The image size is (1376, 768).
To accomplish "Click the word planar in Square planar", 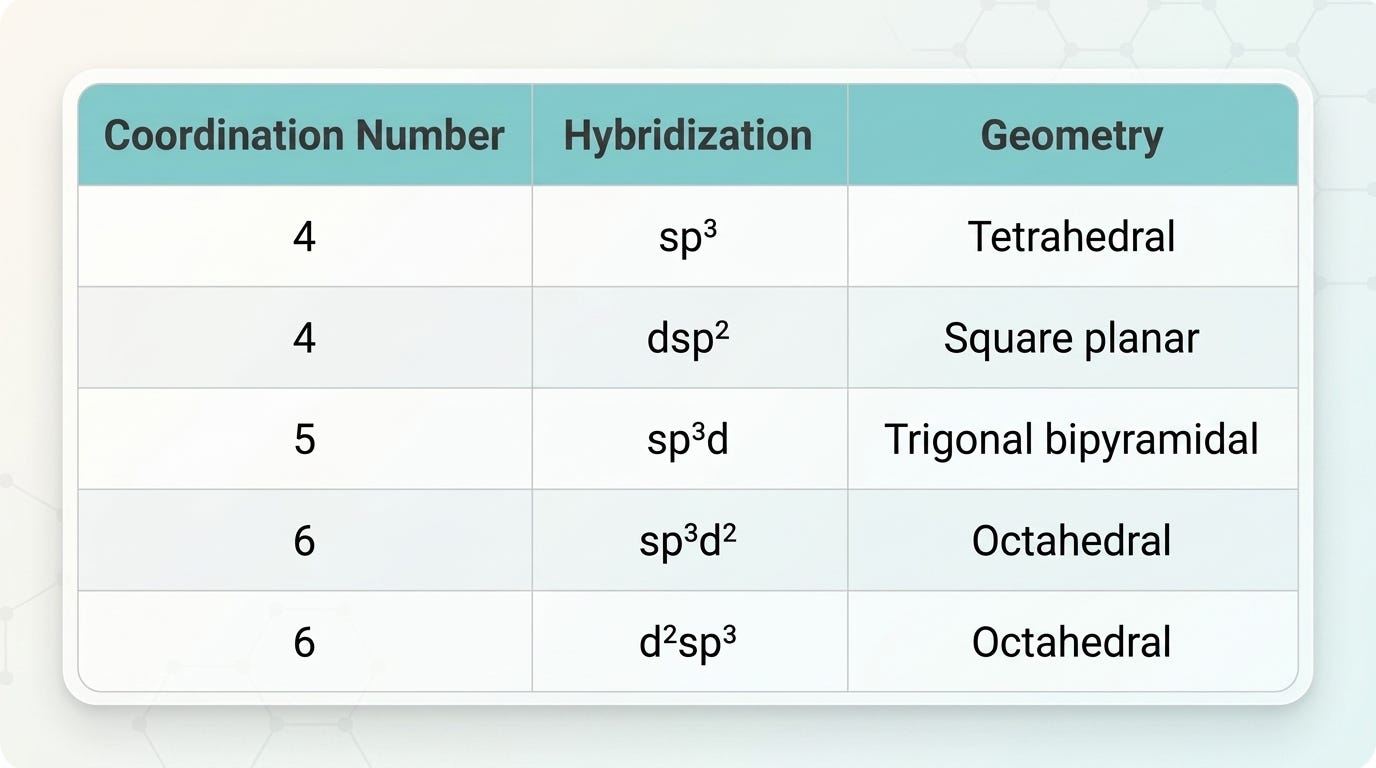I will [1142, 340].
